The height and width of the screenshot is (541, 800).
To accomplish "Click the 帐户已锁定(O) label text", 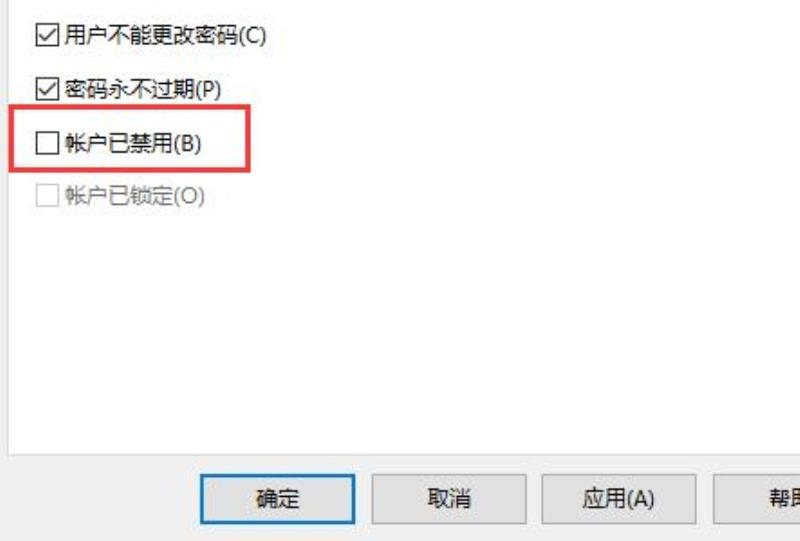I will 135,195.
